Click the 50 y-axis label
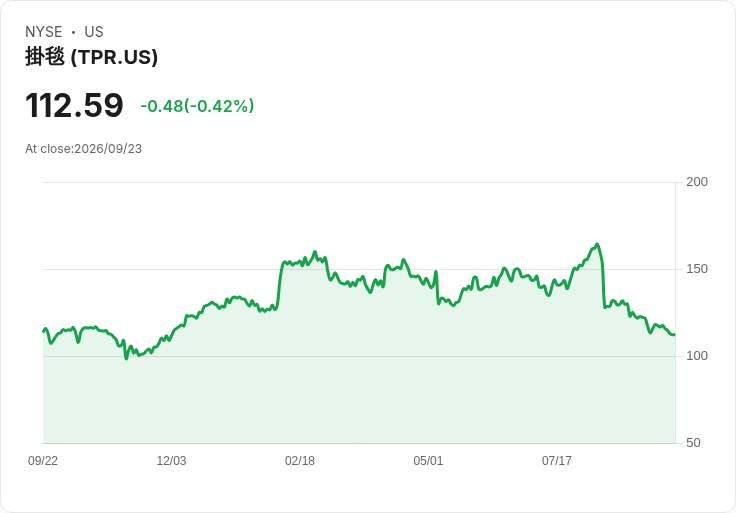 coord(693,443)
